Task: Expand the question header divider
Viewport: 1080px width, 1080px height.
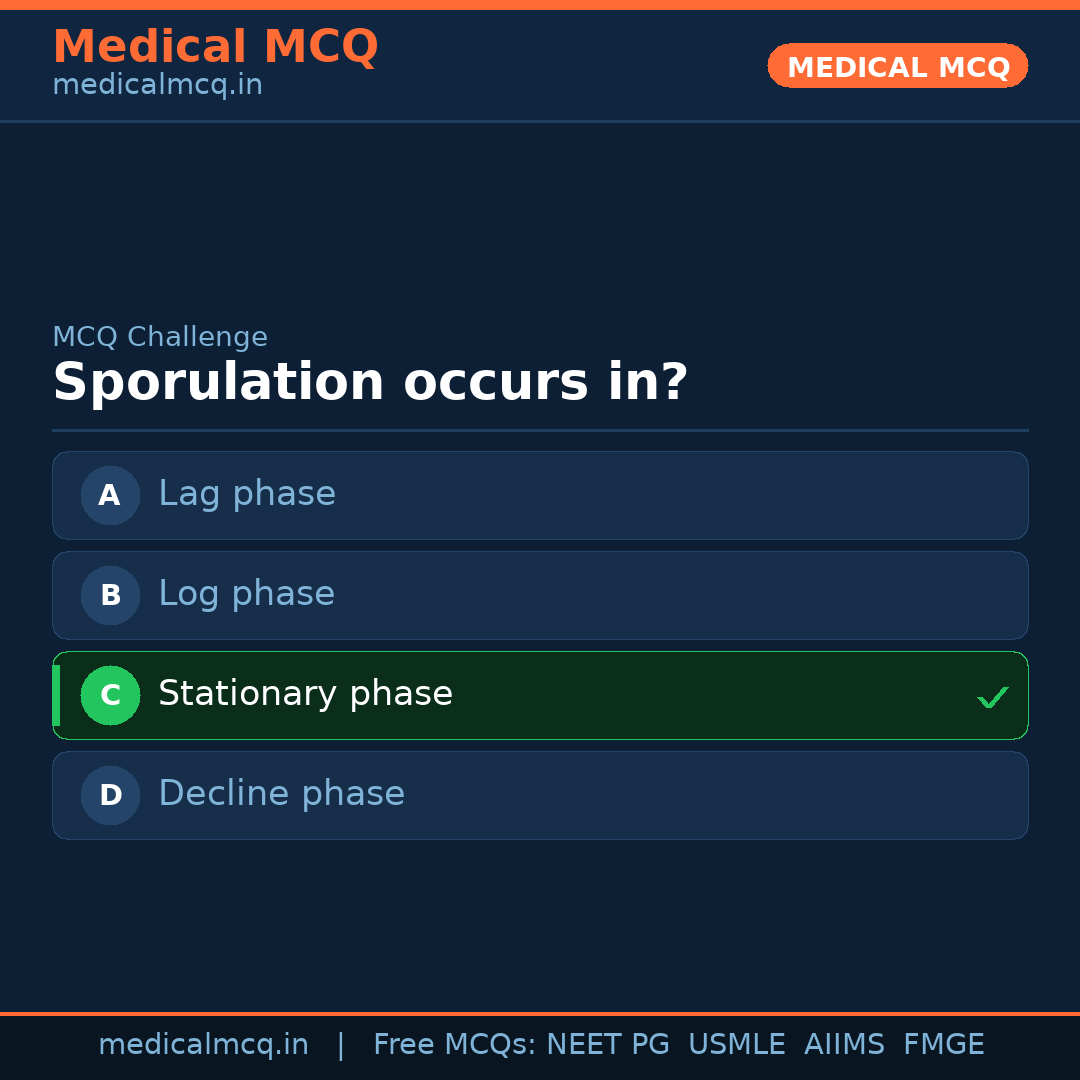Action: pyautogui.click(x=540, y=431)
